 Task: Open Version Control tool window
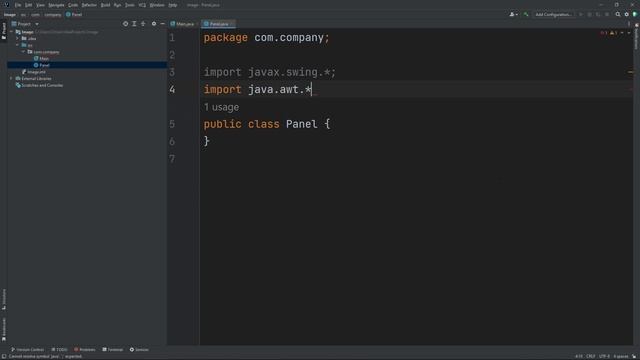27,349
